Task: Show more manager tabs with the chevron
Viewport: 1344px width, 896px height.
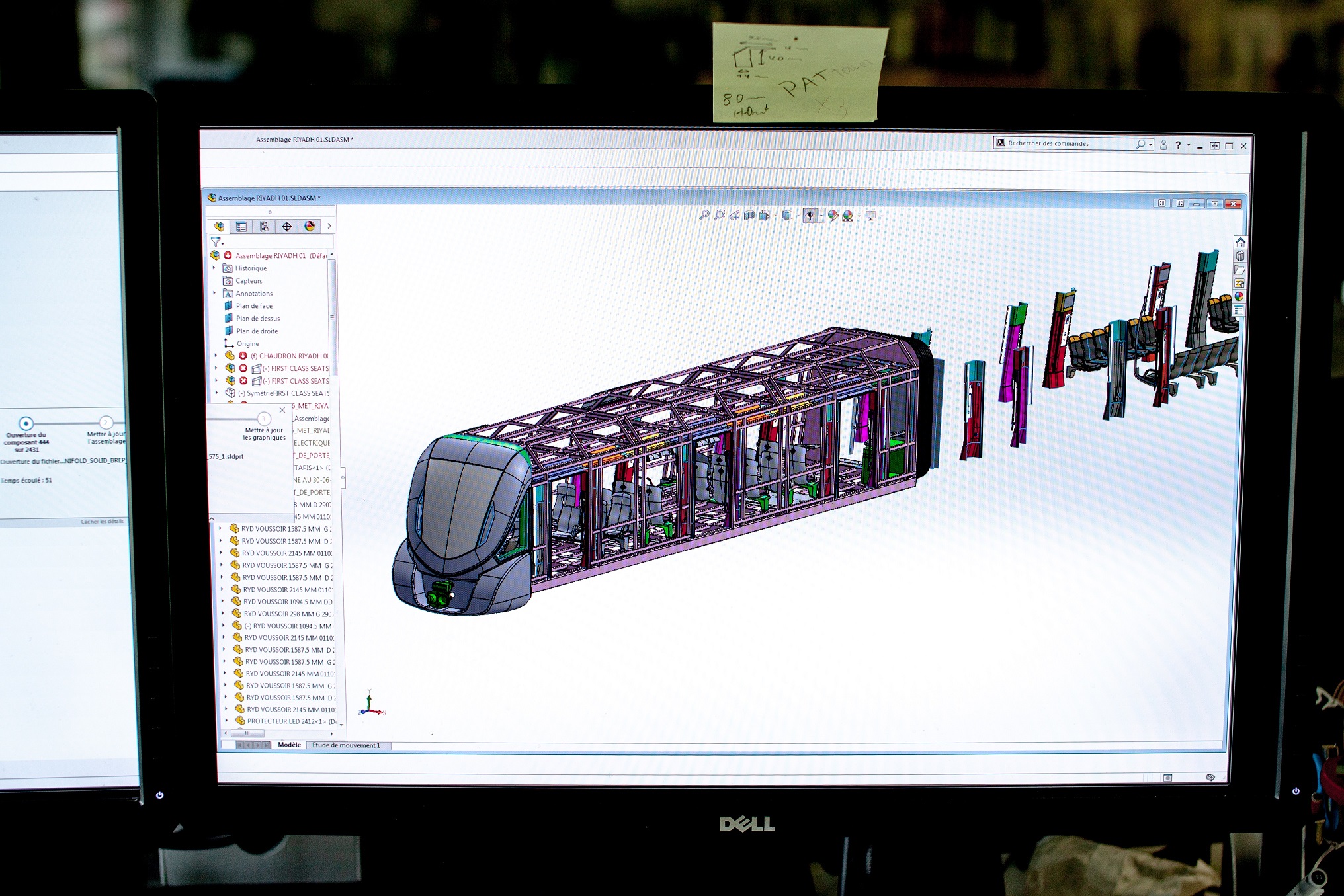Action: [x=329, y=226]
